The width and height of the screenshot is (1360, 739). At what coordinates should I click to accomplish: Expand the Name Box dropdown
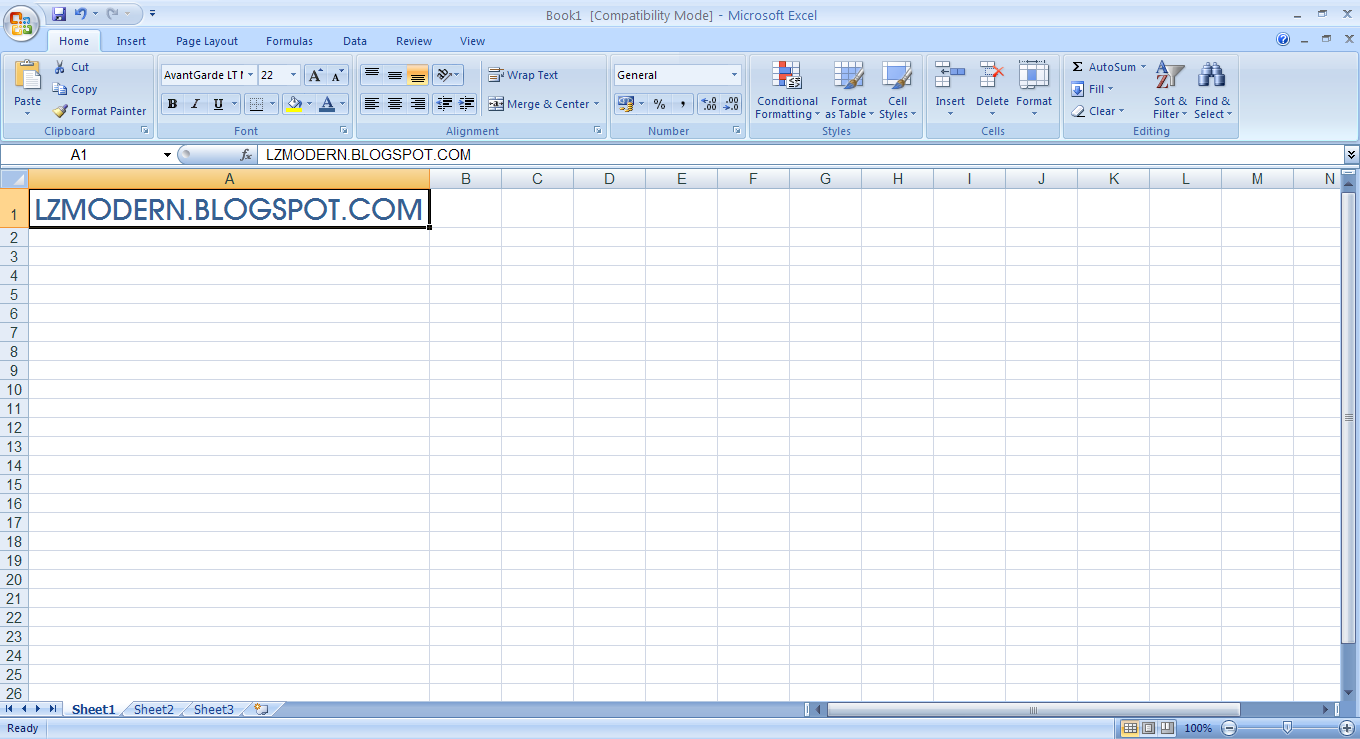click(167, 155)
